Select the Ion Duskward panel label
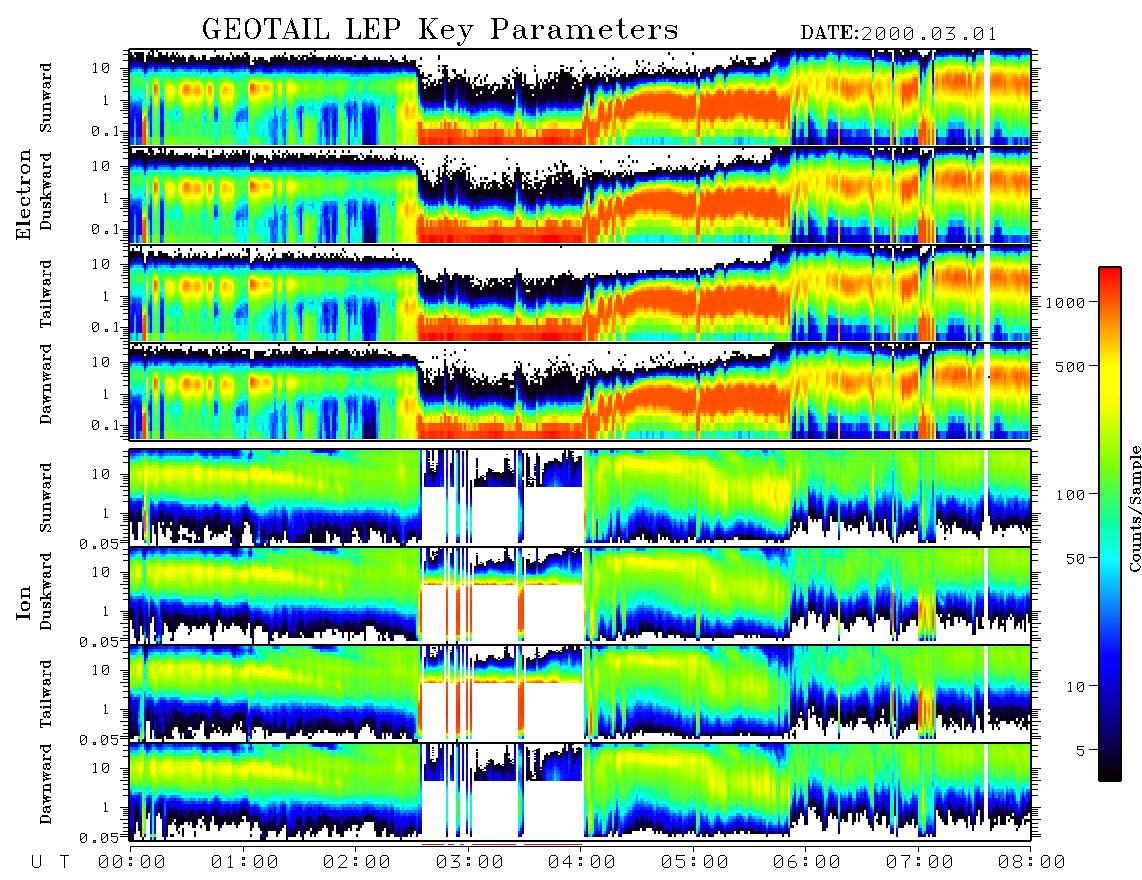Screen dimensions: 1142x880 click(x=46, y=591)
